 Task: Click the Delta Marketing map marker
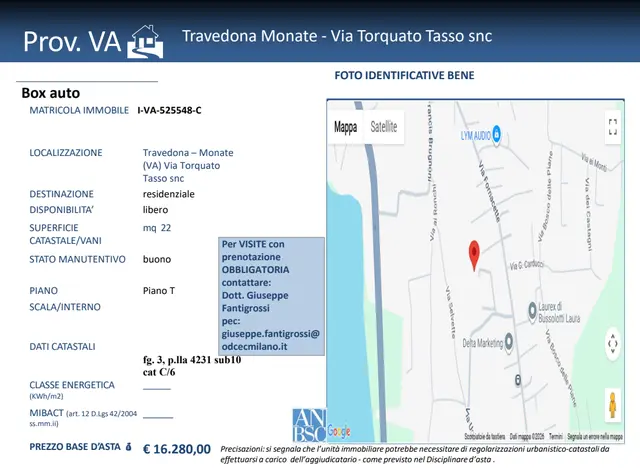(509, 342)
